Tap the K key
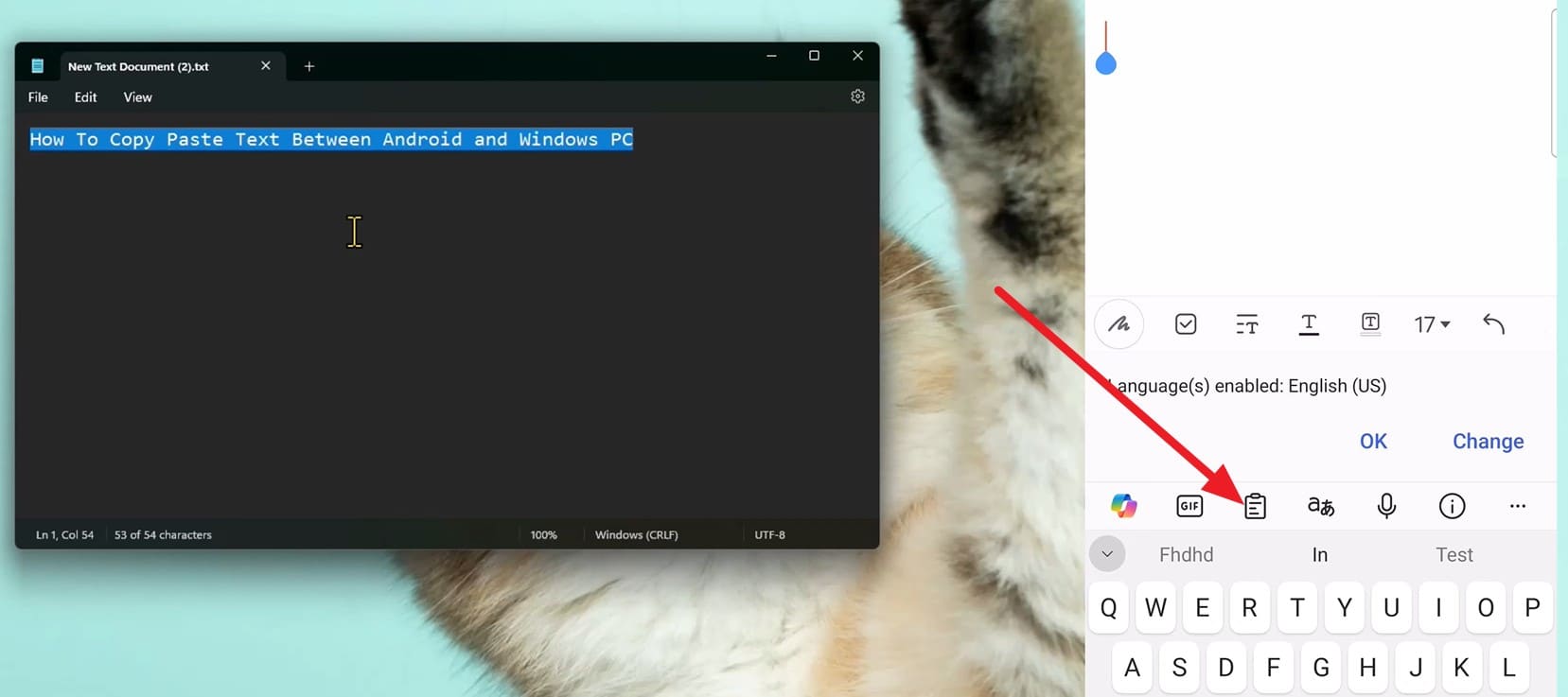Screen dimensions: 1568x697 click(x=1462, y=668)
